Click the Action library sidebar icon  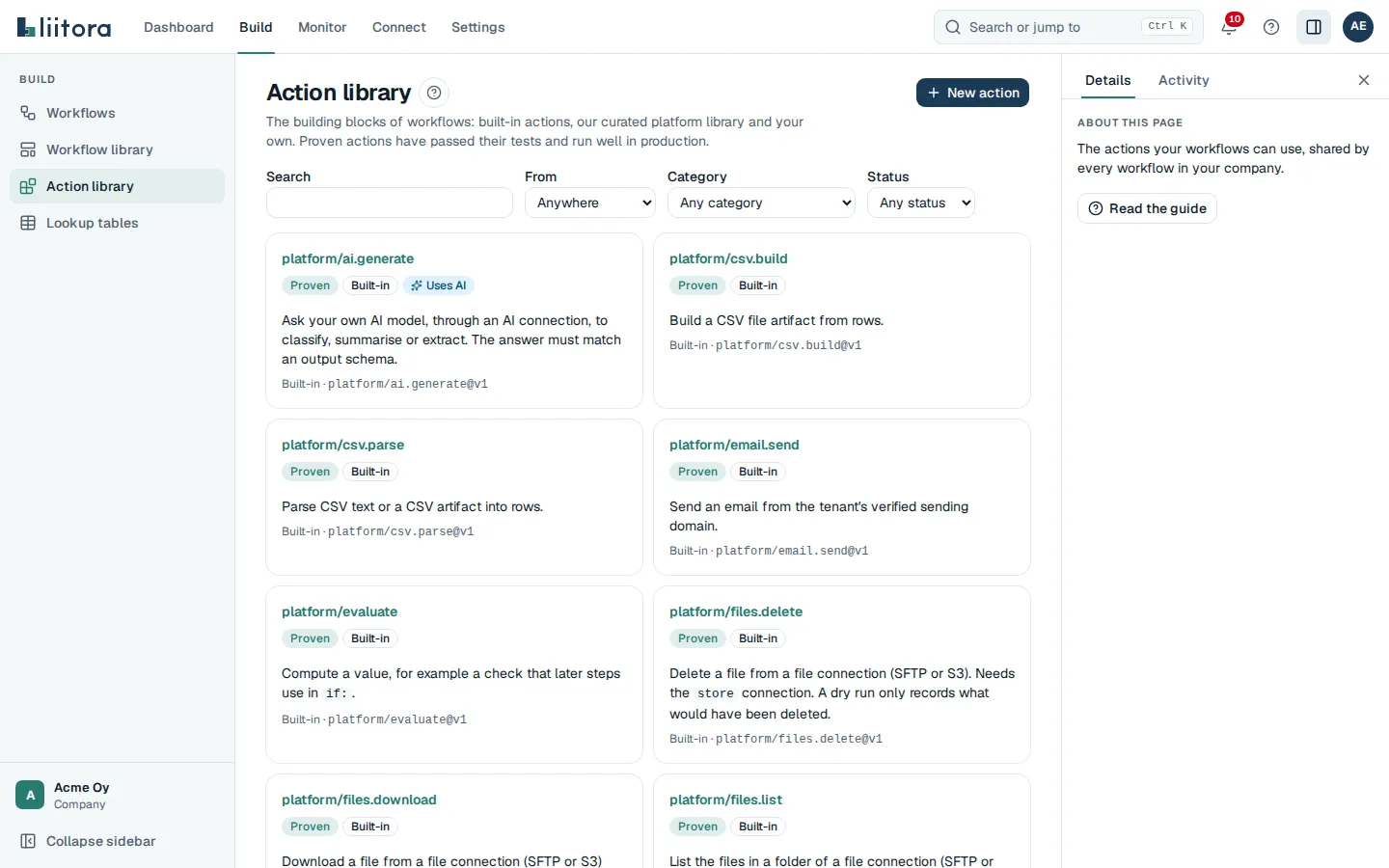pos(28,186)
